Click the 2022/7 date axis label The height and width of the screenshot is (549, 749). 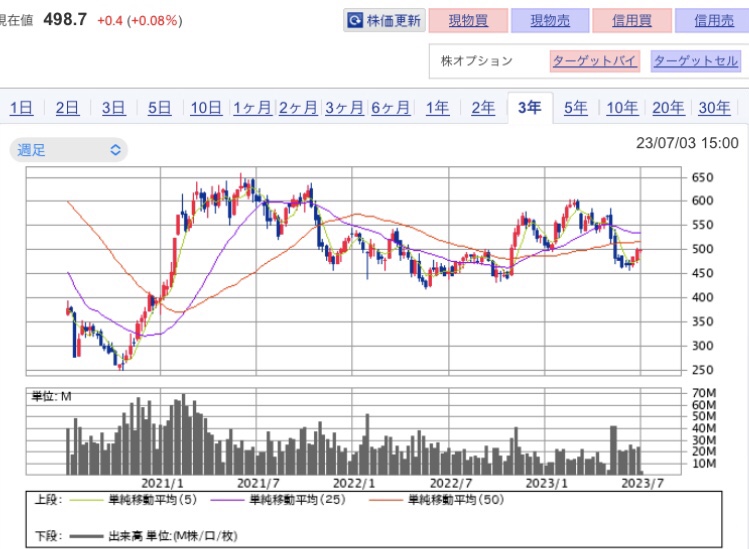click(x=451, y=483)
